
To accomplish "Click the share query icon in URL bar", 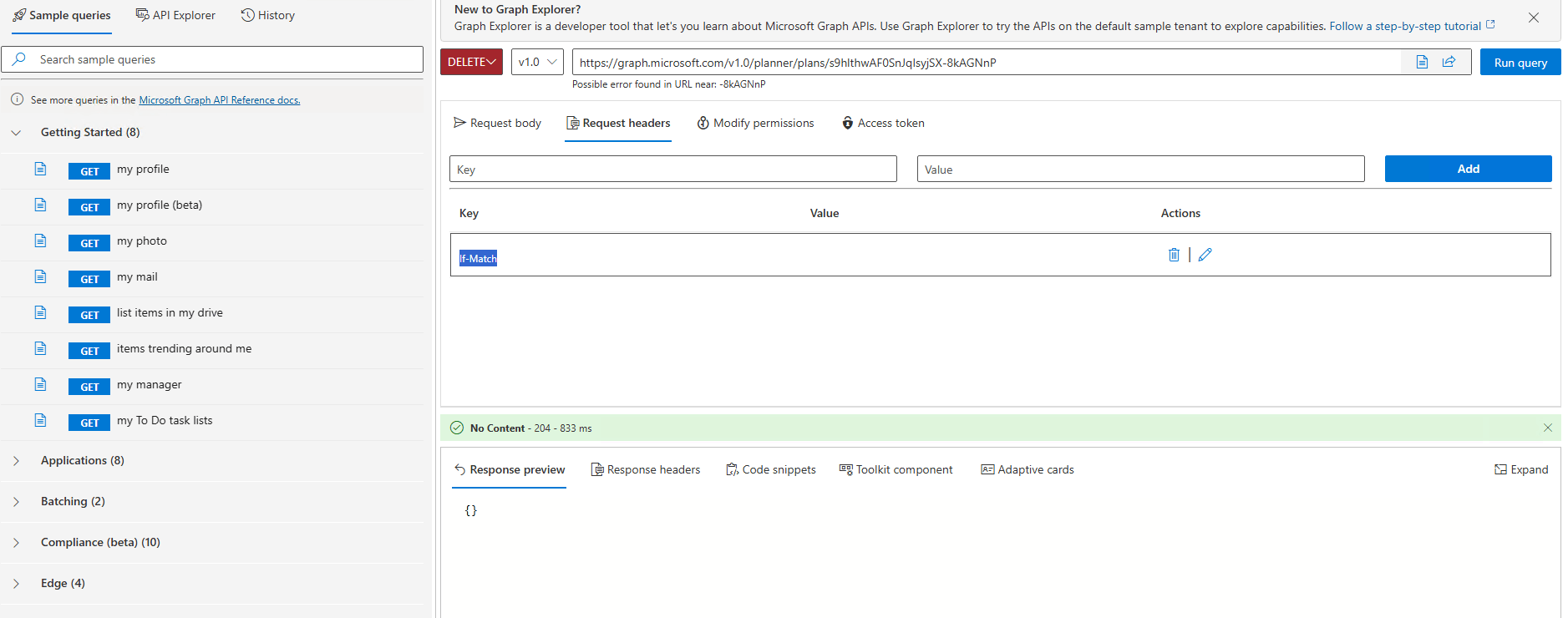I will (x=1449, y=62).
